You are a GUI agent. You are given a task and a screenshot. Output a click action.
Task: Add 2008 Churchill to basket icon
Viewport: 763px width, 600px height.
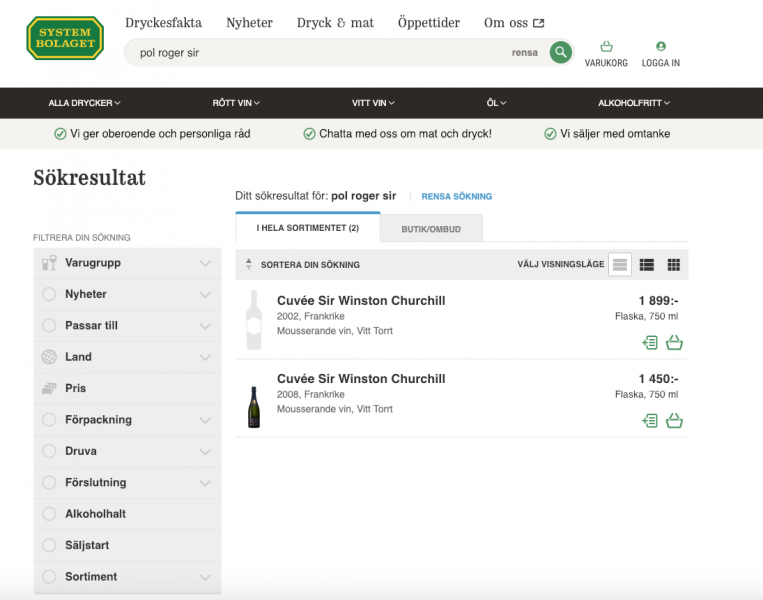click(674, 420)
